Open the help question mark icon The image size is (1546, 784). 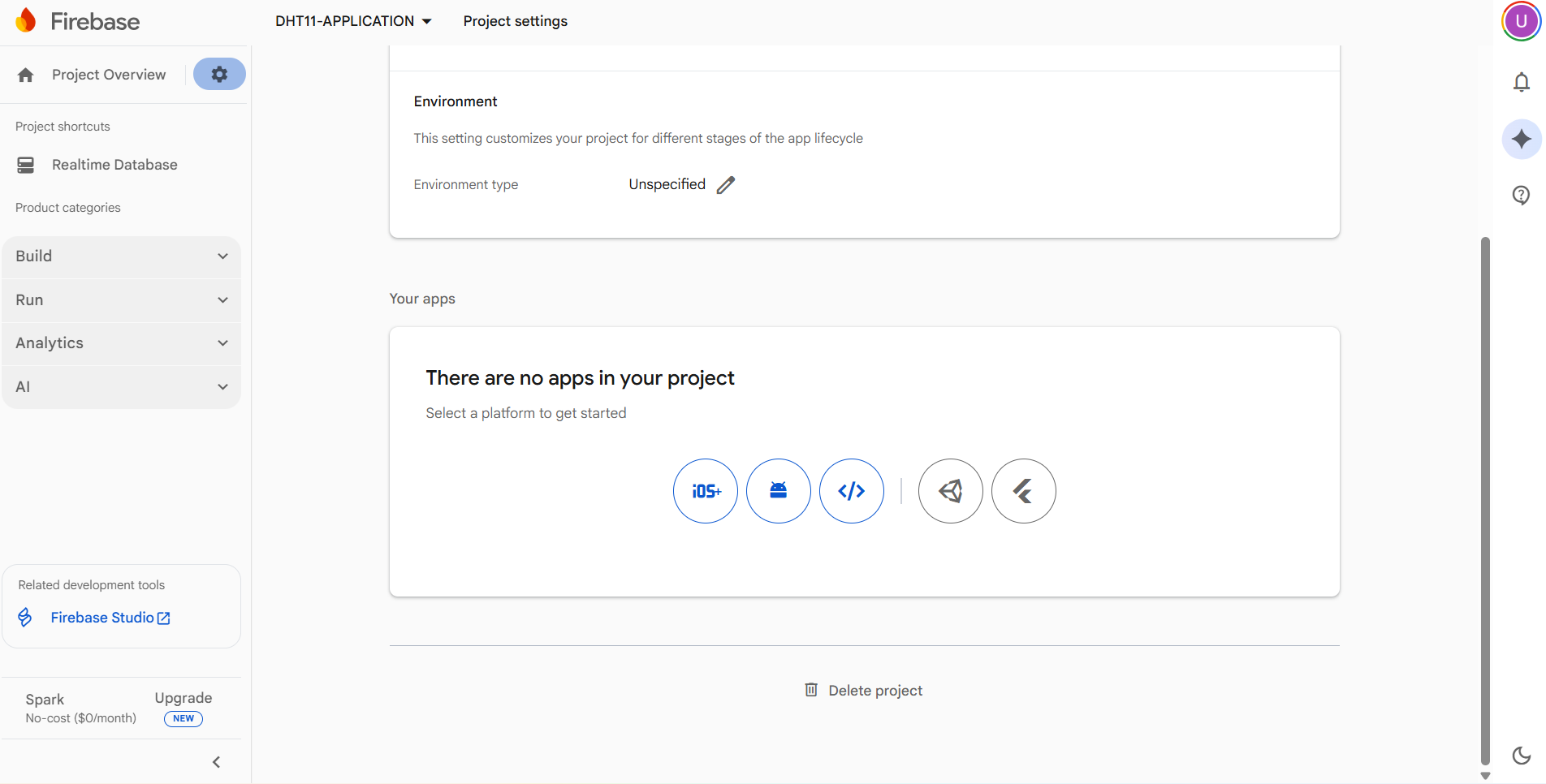[1521, 195]
